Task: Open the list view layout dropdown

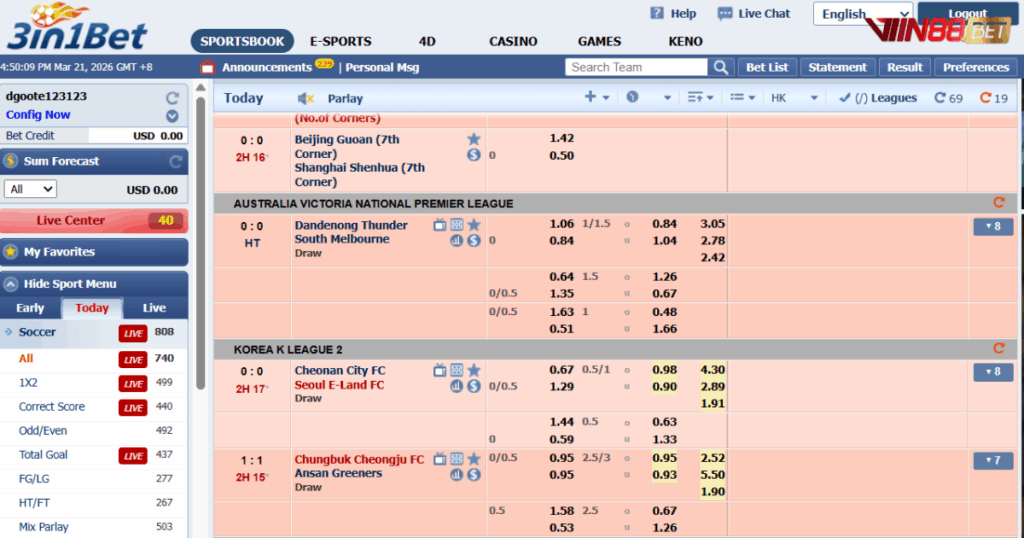Action: (x=743, y=97)
